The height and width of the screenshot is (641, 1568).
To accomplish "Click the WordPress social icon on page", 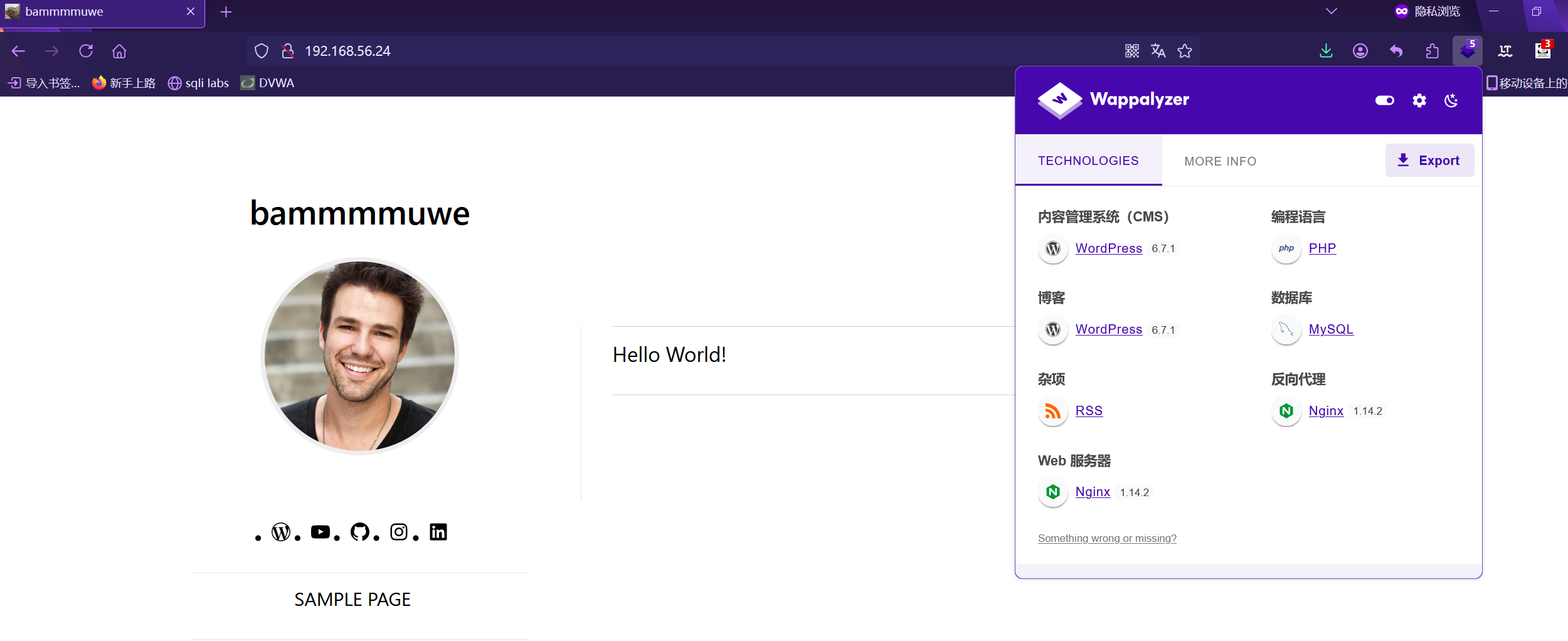I will (280, 532).
